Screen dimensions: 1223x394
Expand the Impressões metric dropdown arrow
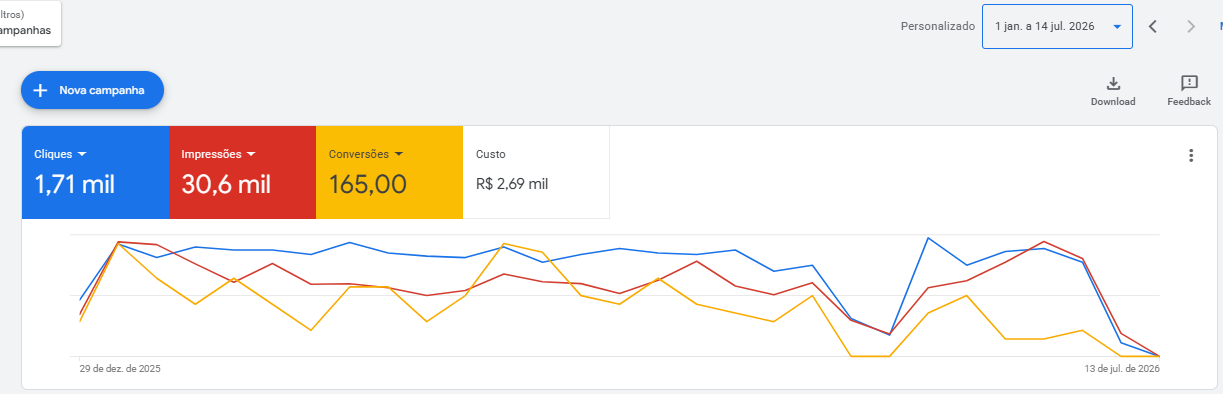(x=251, y=154)
